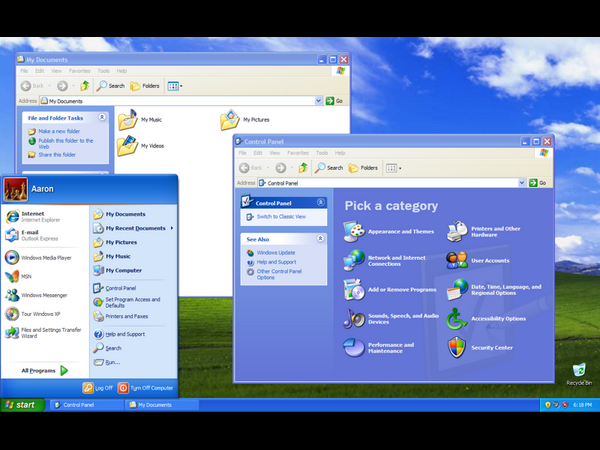
Task: Open Views dropdown in My Documents toolbar
Action: click(x=175, y=86)
